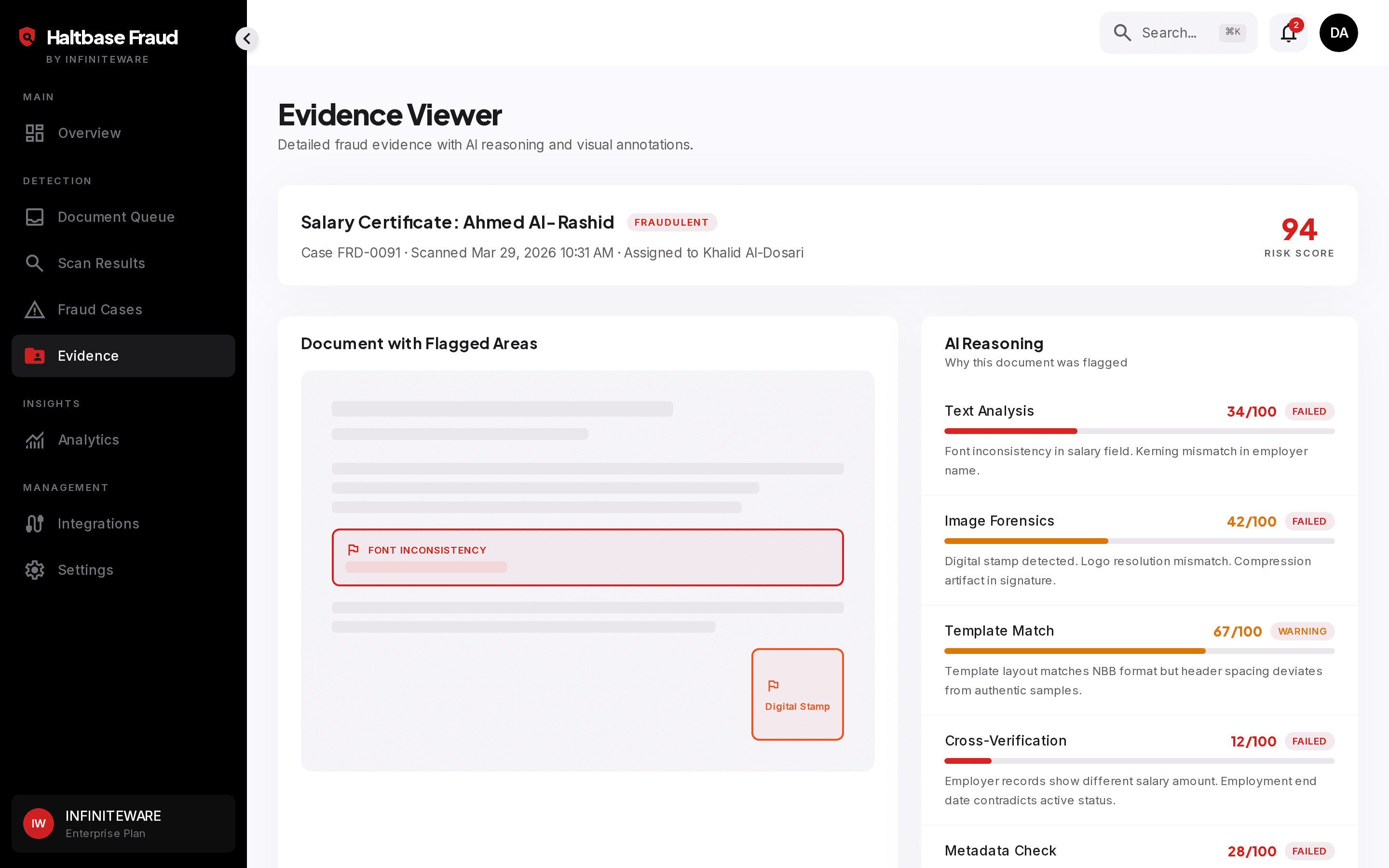Click the Image Forensics progress bar

[x=1139, y=541]
